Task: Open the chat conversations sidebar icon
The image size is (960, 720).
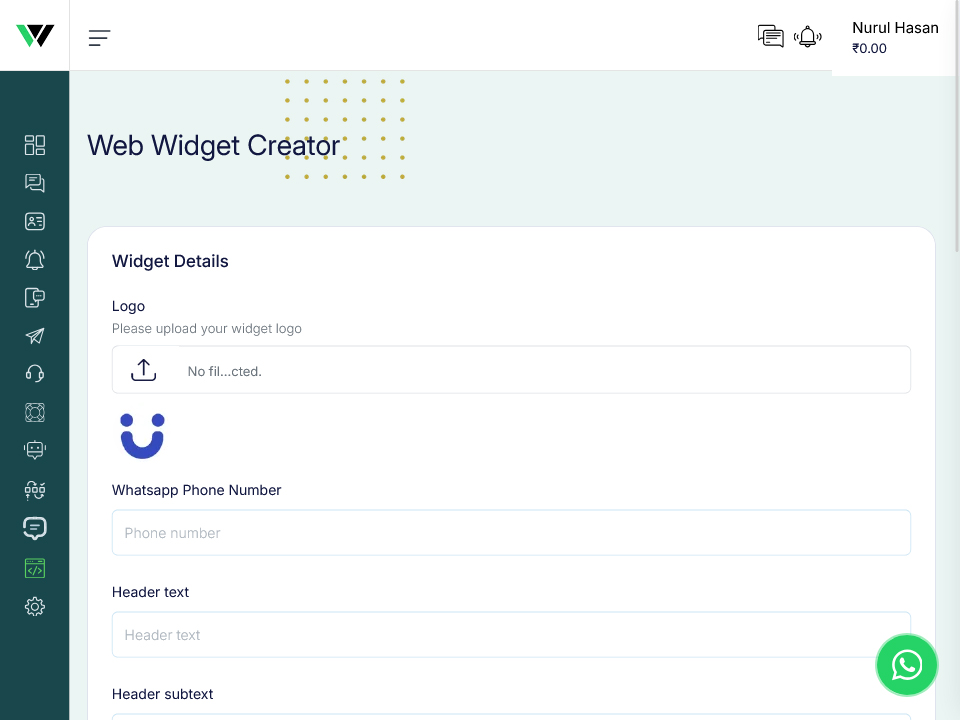Action: point(35,183)
